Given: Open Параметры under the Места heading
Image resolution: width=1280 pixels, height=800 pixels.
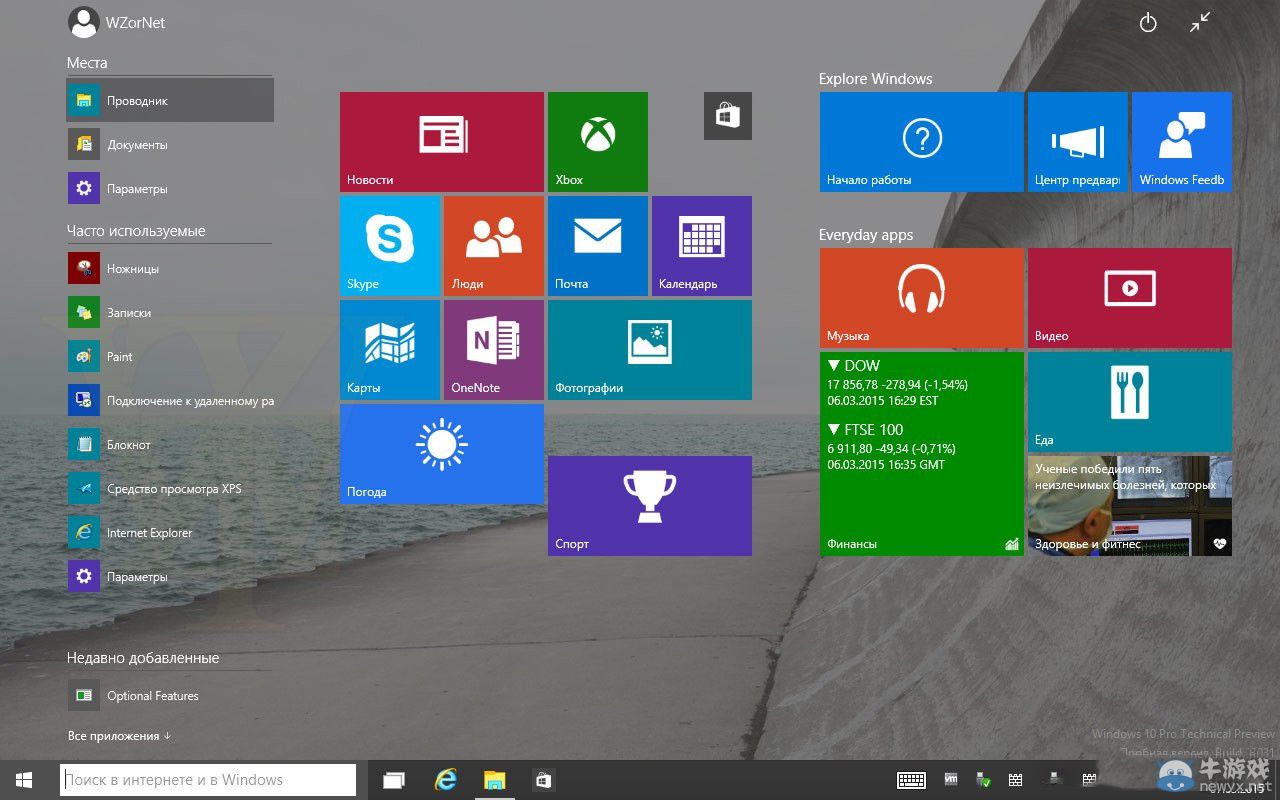Looking at the screenshot, I should click(170, 188).
